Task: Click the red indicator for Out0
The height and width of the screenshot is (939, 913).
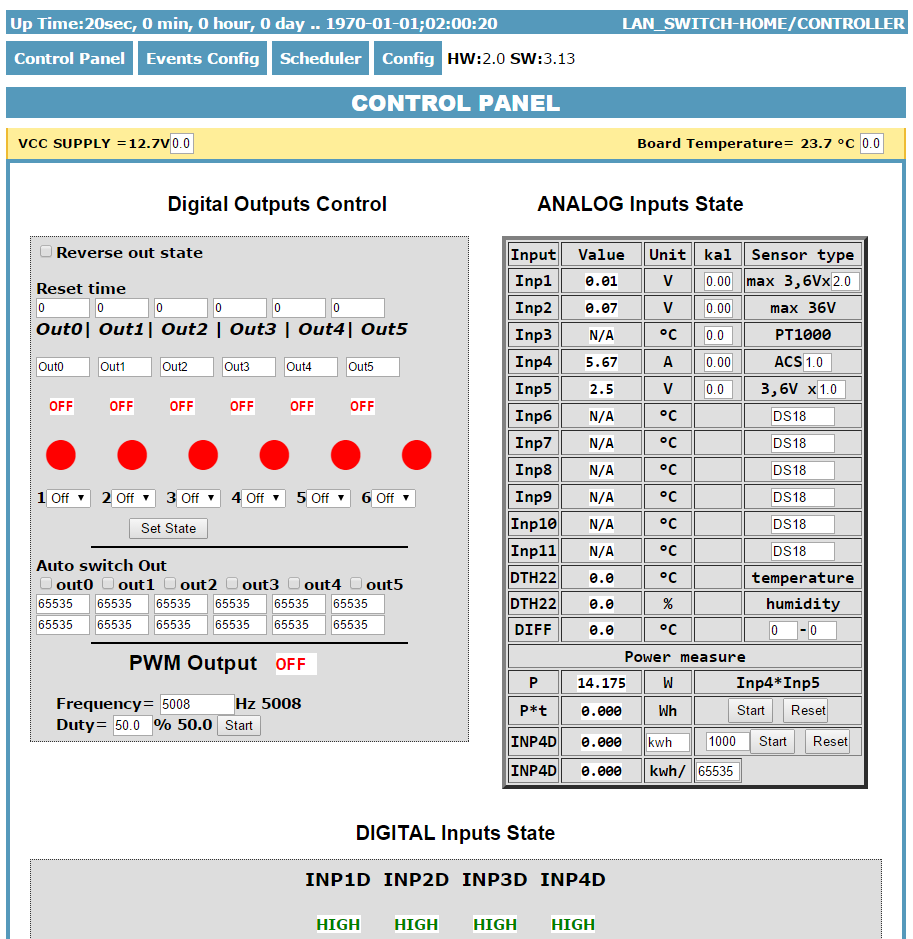Action: [61, 455]
